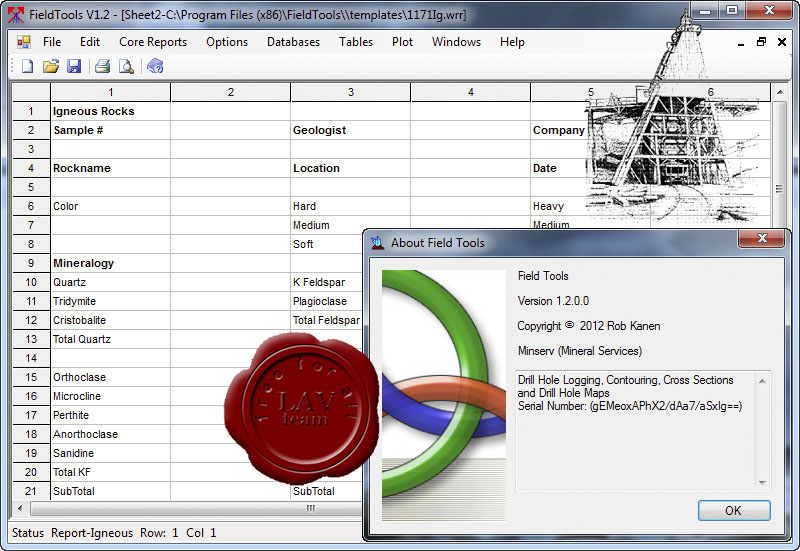Viewport: 800px width, 551px height.
Task: Open the Options menu
Action: click(x=227, y=42)
